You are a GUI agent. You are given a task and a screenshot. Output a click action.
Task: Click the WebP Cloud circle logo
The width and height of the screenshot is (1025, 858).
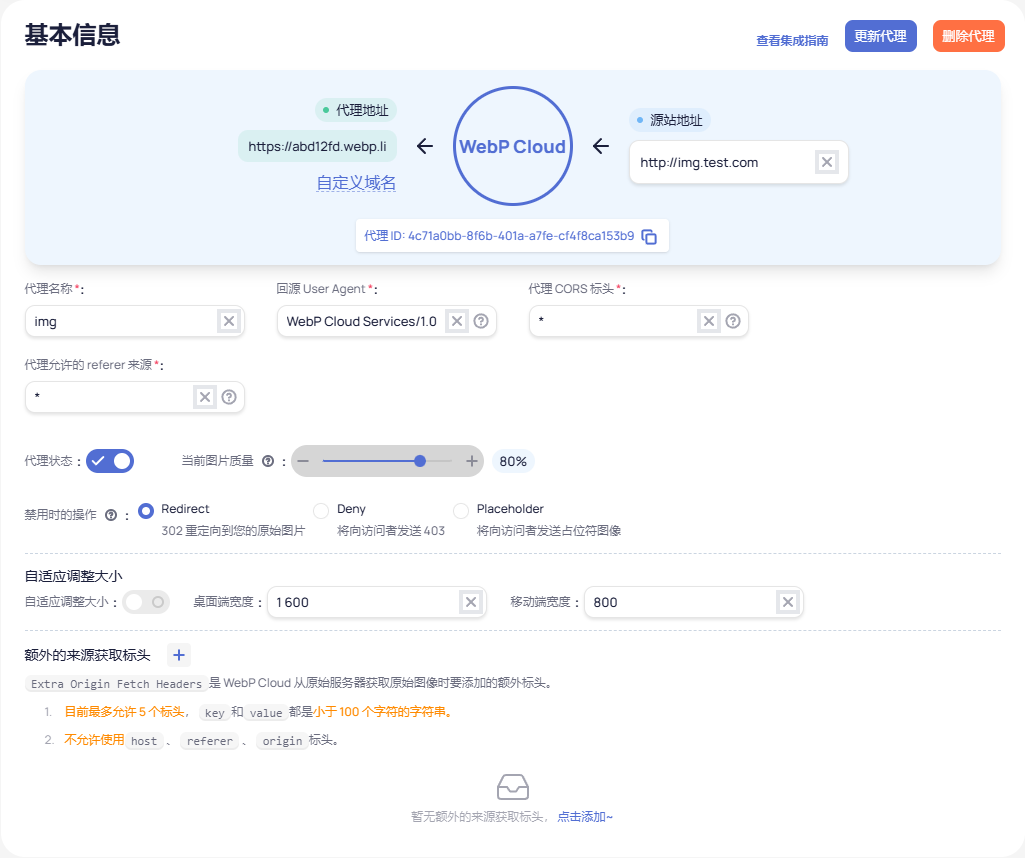point(512,146)
